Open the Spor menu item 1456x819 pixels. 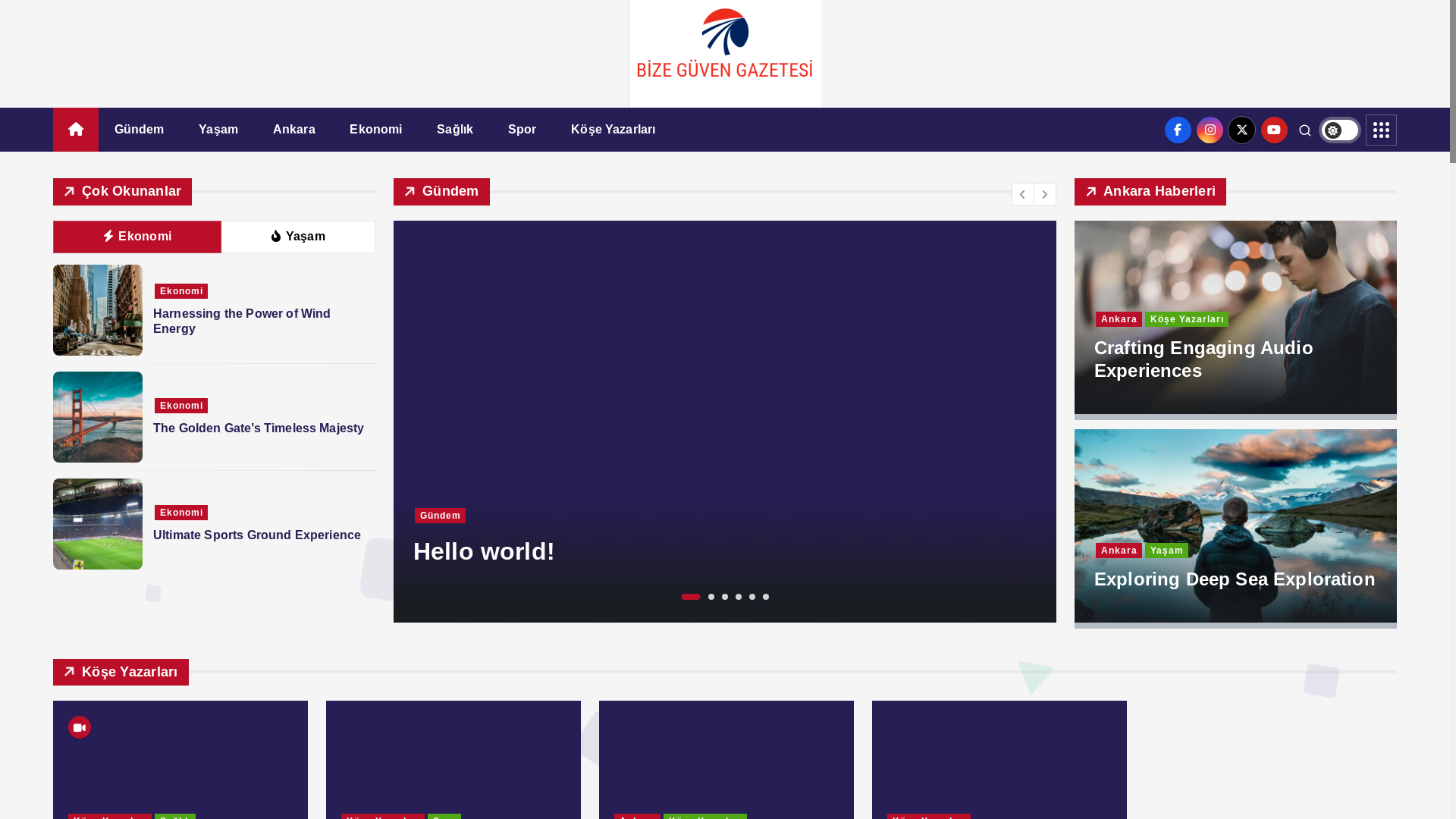pyautogui.click(x=522, y=130)
